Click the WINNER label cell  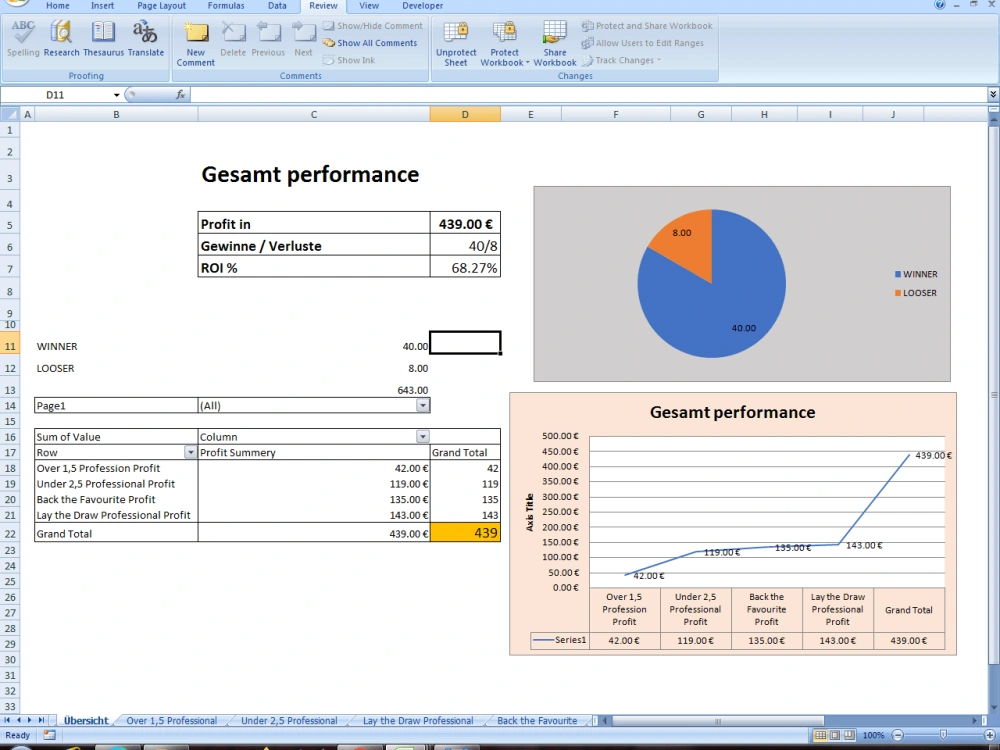tap(116, 346)
